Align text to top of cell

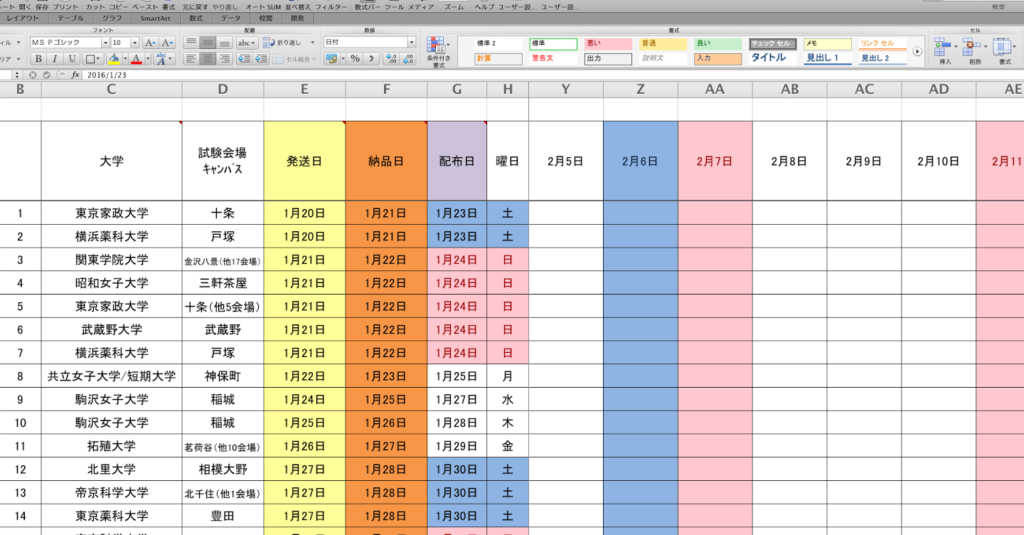[191, 42]
